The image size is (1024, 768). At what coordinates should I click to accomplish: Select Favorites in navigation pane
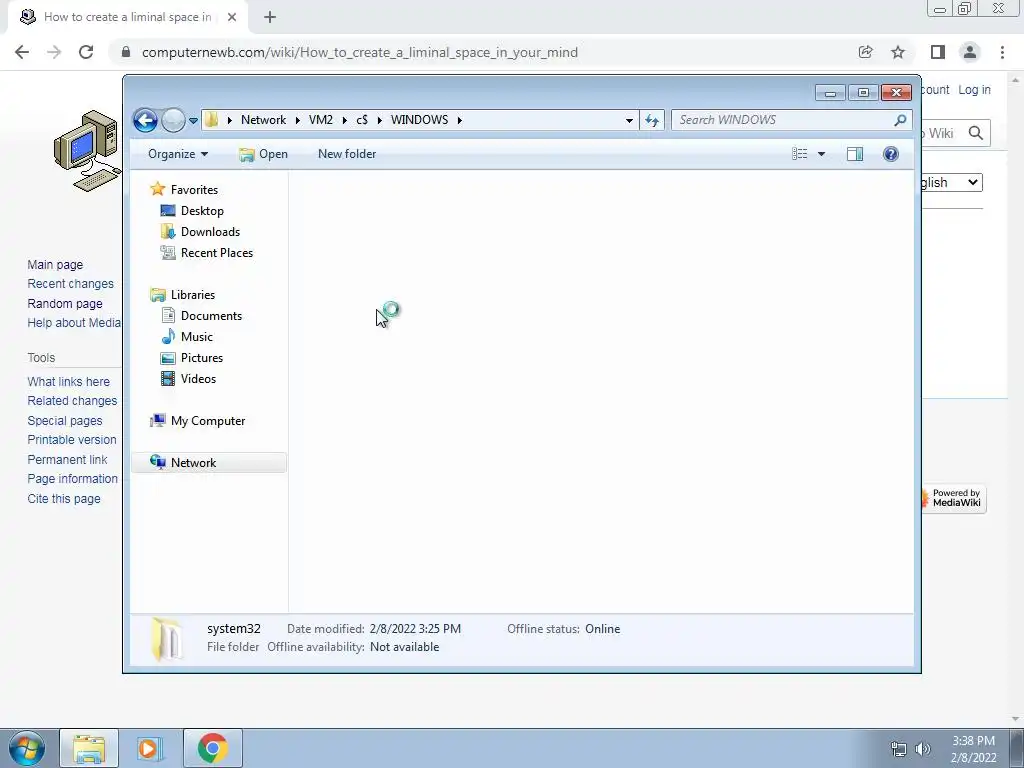[194, 189]
